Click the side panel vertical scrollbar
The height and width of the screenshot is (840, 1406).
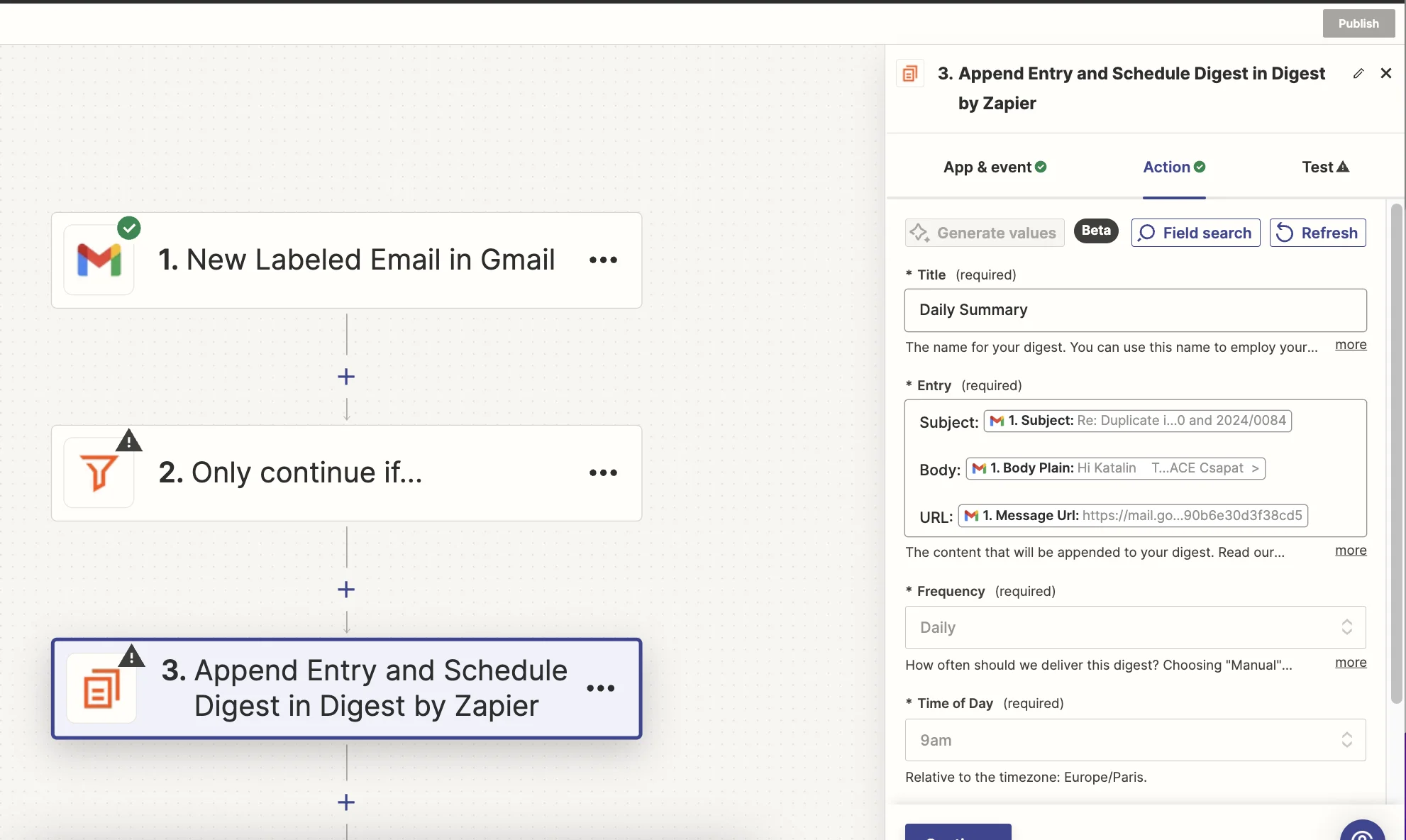coord(1396,454)
